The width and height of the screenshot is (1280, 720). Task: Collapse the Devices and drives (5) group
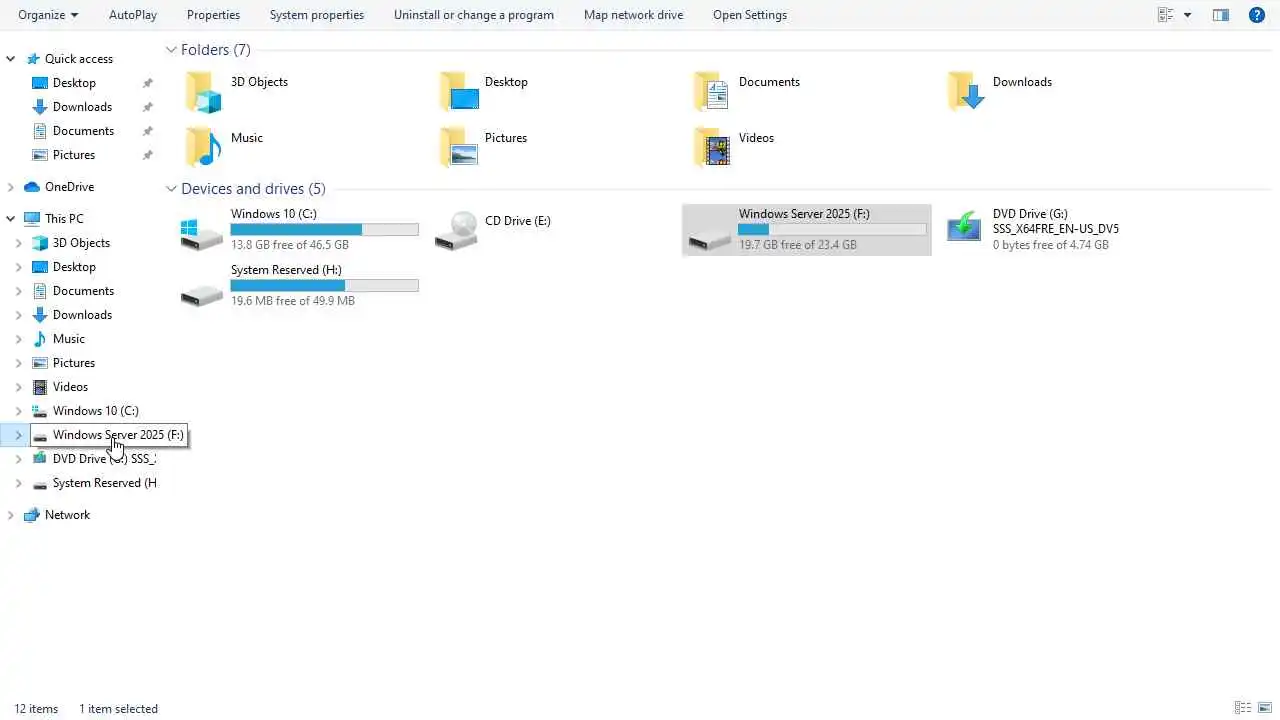coord(171,189)
